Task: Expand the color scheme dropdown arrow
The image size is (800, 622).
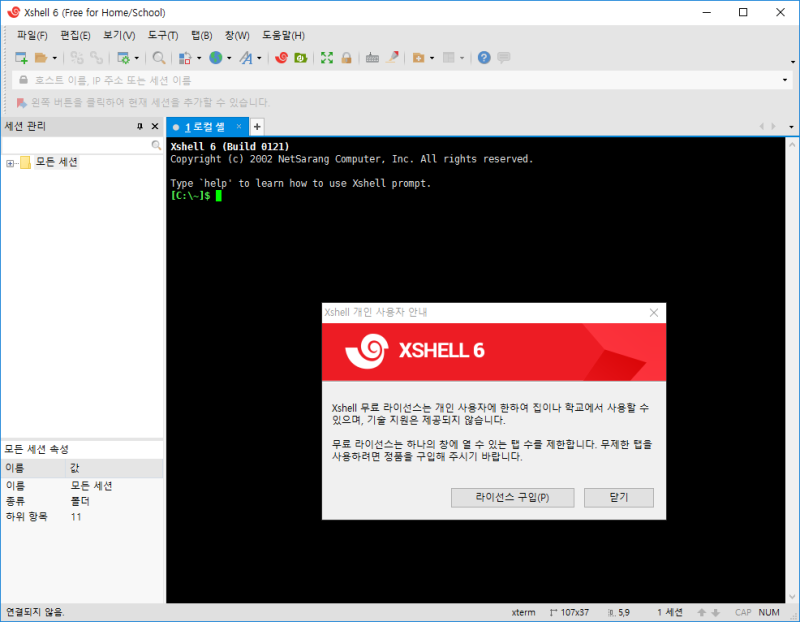Action: pyautogui.click(x=199, y=58)
